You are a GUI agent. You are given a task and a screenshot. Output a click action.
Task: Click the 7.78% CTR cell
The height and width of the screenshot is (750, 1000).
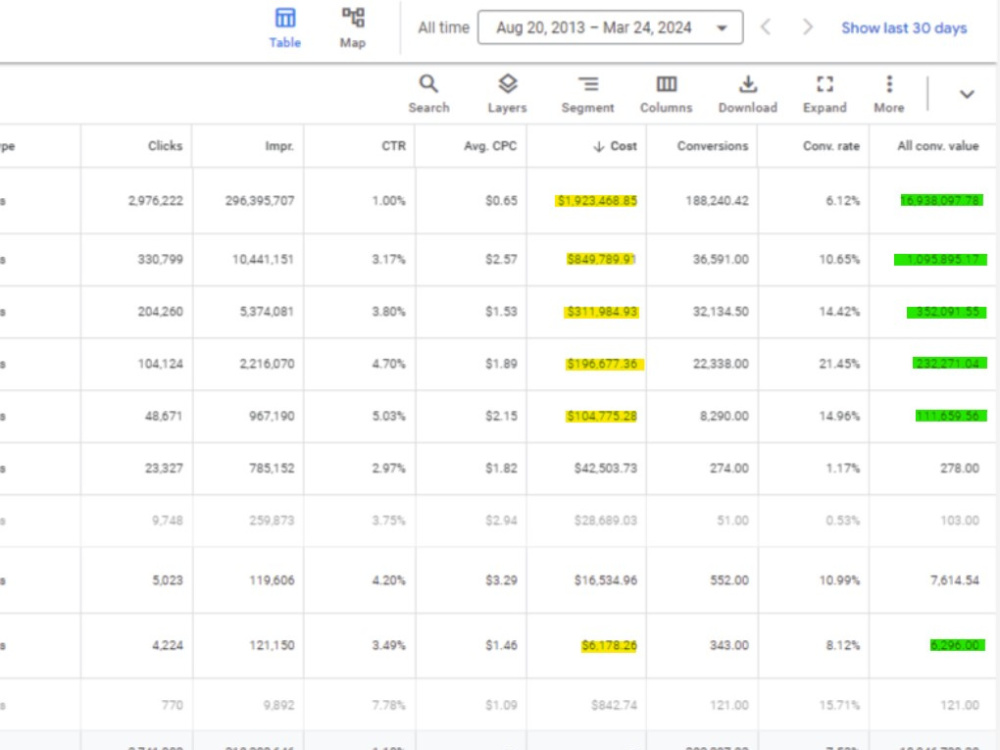point(388,705)
